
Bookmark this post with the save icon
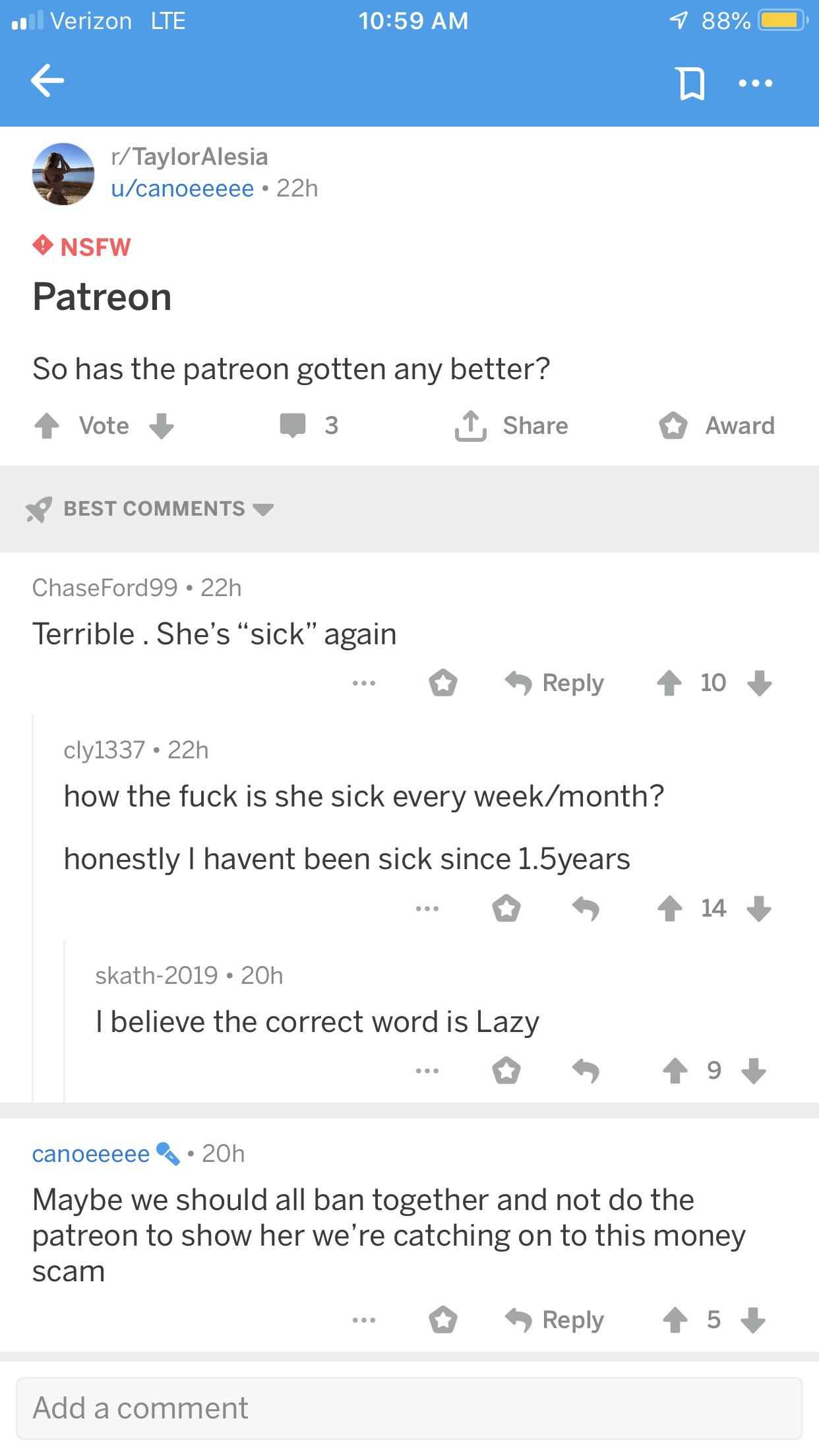[690, 84]
